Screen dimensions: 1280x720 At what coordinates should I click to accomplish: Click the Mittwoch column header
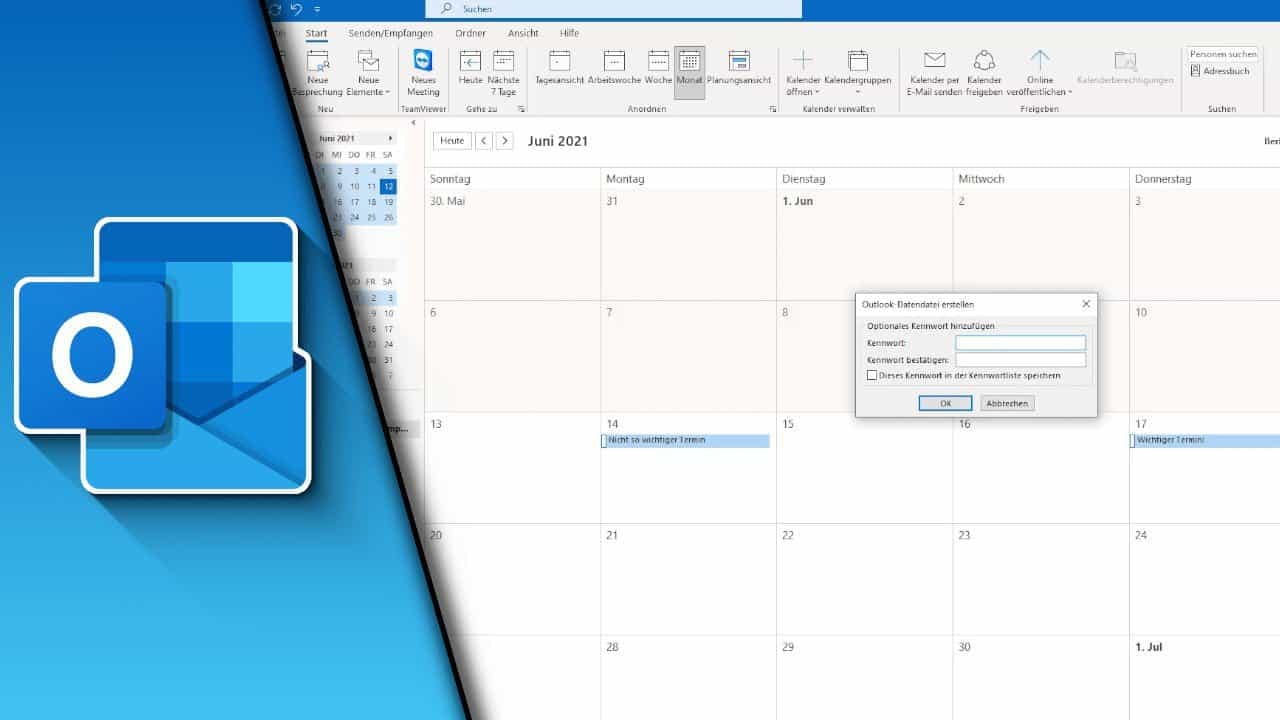[x=1040, y=179]
